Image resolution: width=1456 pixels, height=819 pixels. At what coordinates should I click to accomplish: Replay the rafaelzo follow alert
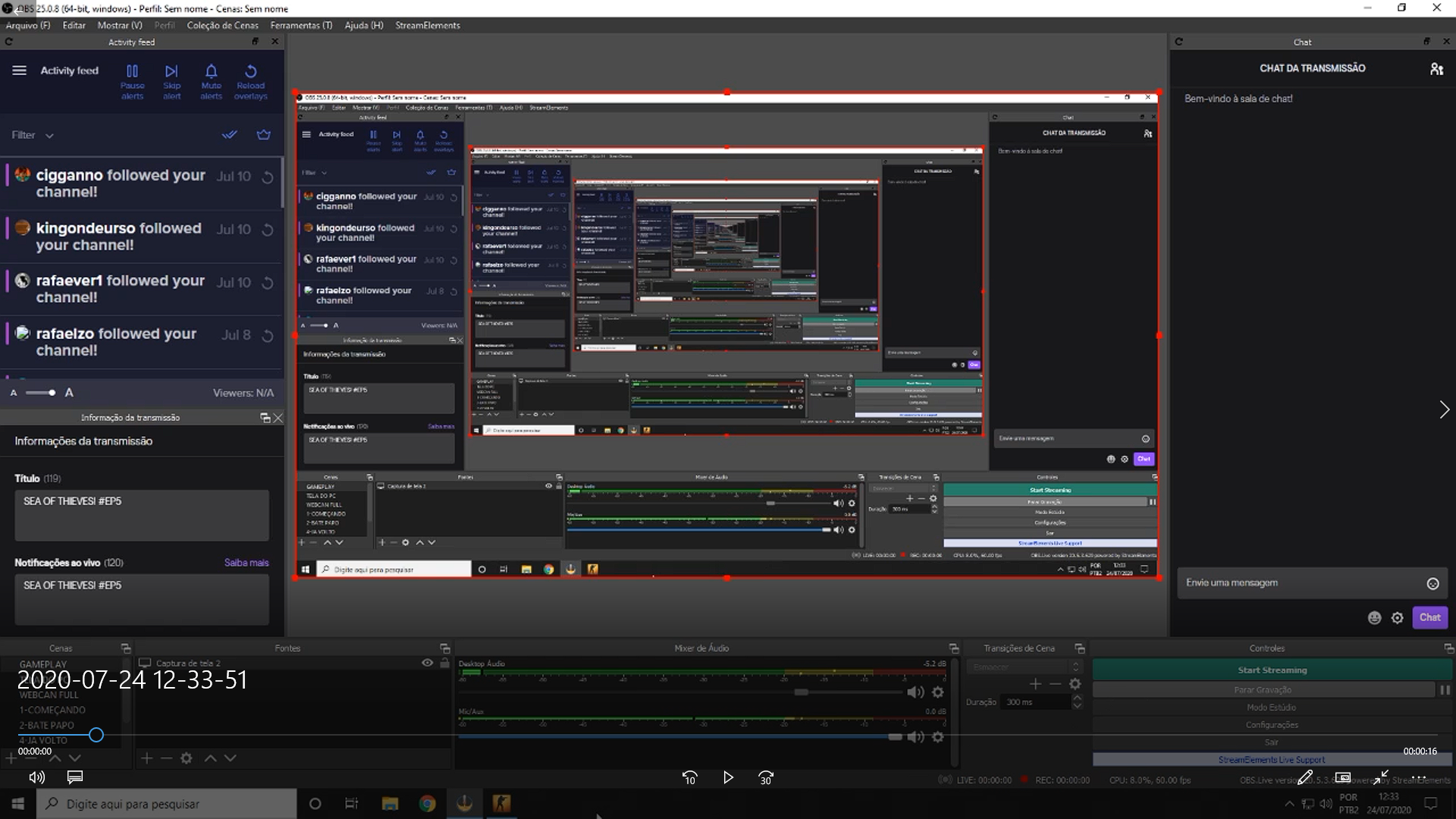tap(267, 335)
